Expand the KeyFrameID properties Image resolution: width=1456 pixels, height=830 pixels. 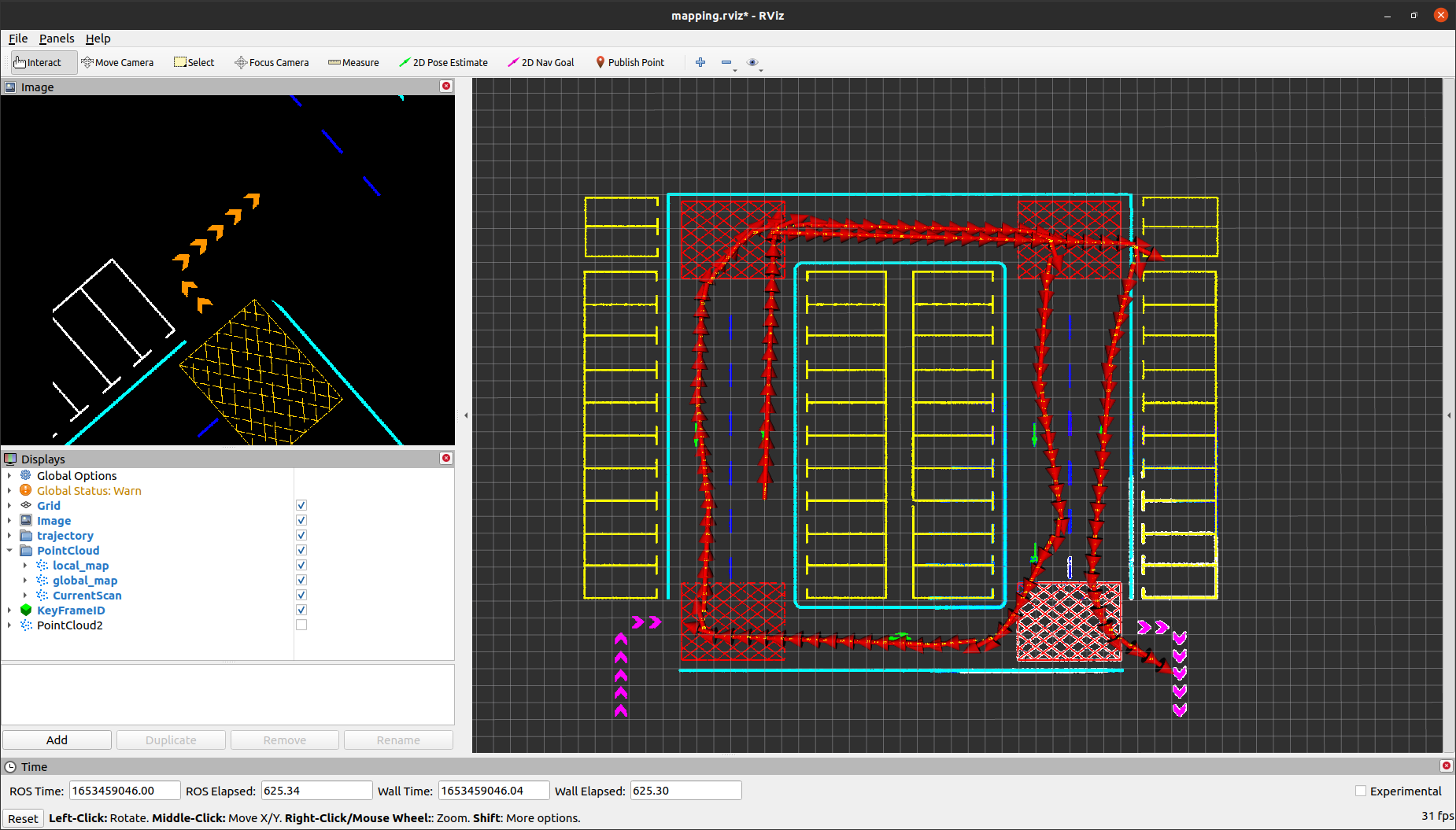tap(9, 610)
